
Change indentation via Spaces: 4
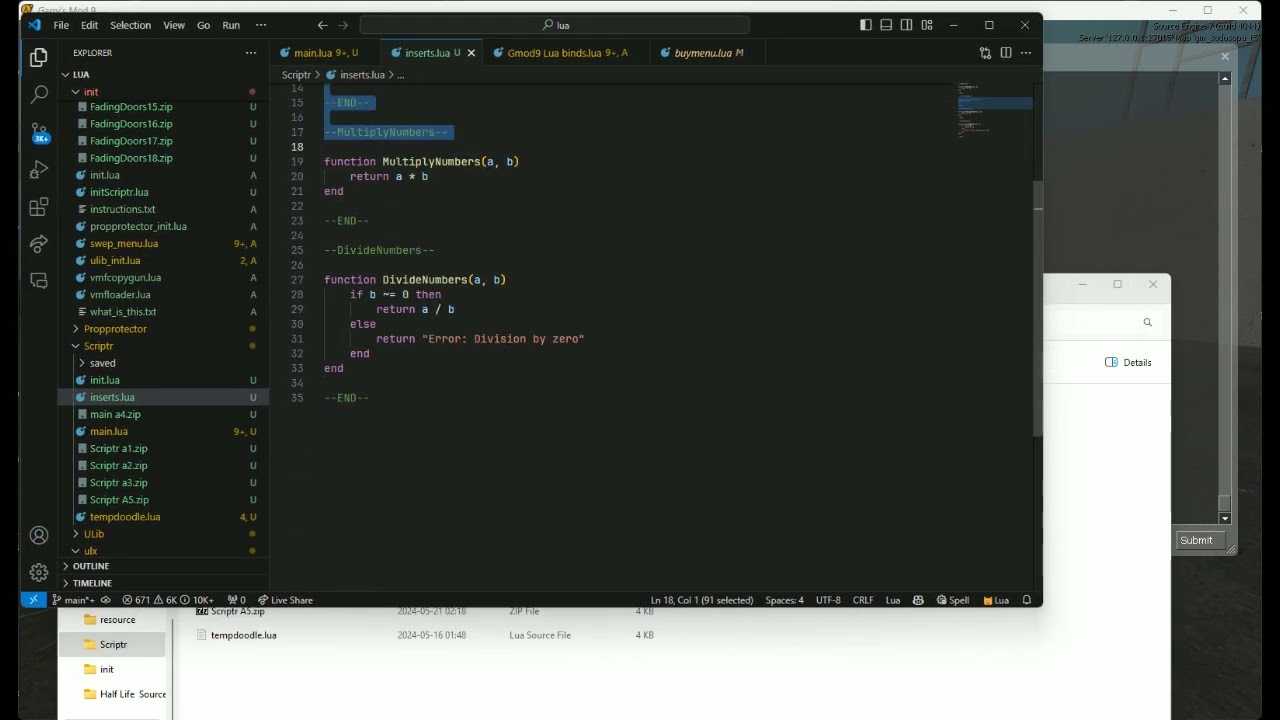[785, 600]
